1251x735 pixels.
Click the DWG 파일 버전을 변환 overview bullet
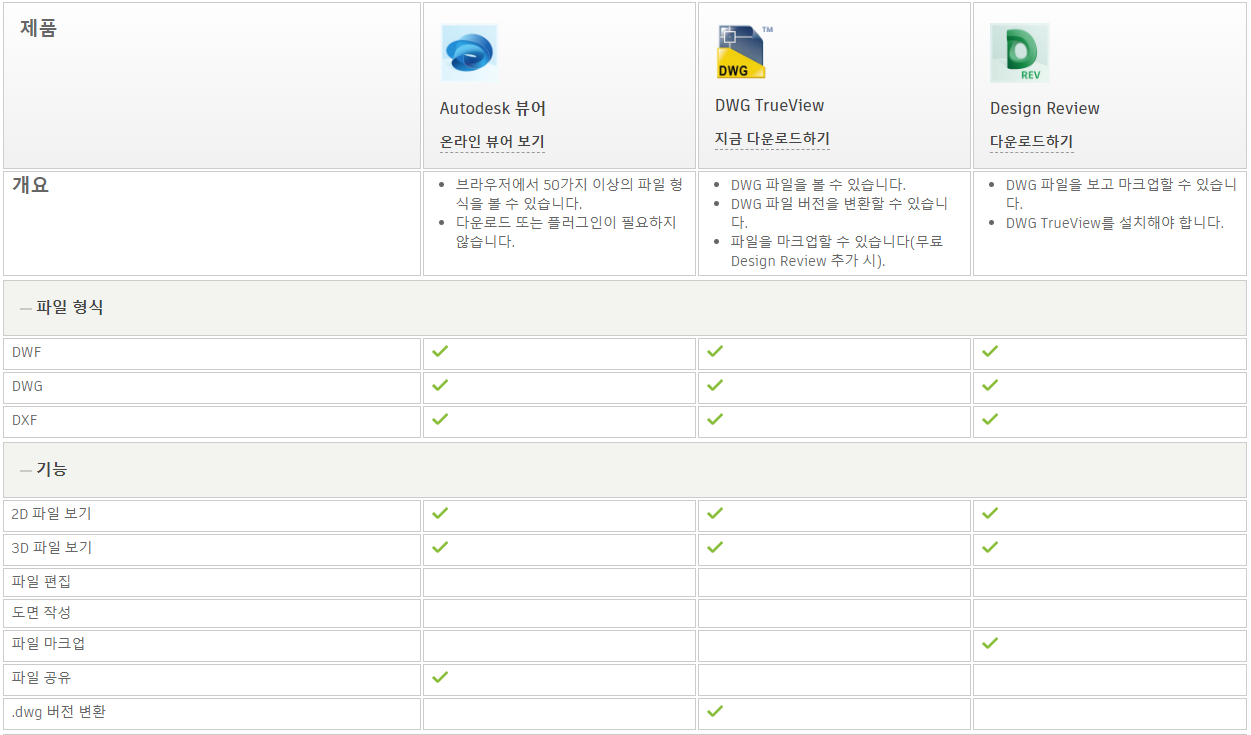[840, 213]
